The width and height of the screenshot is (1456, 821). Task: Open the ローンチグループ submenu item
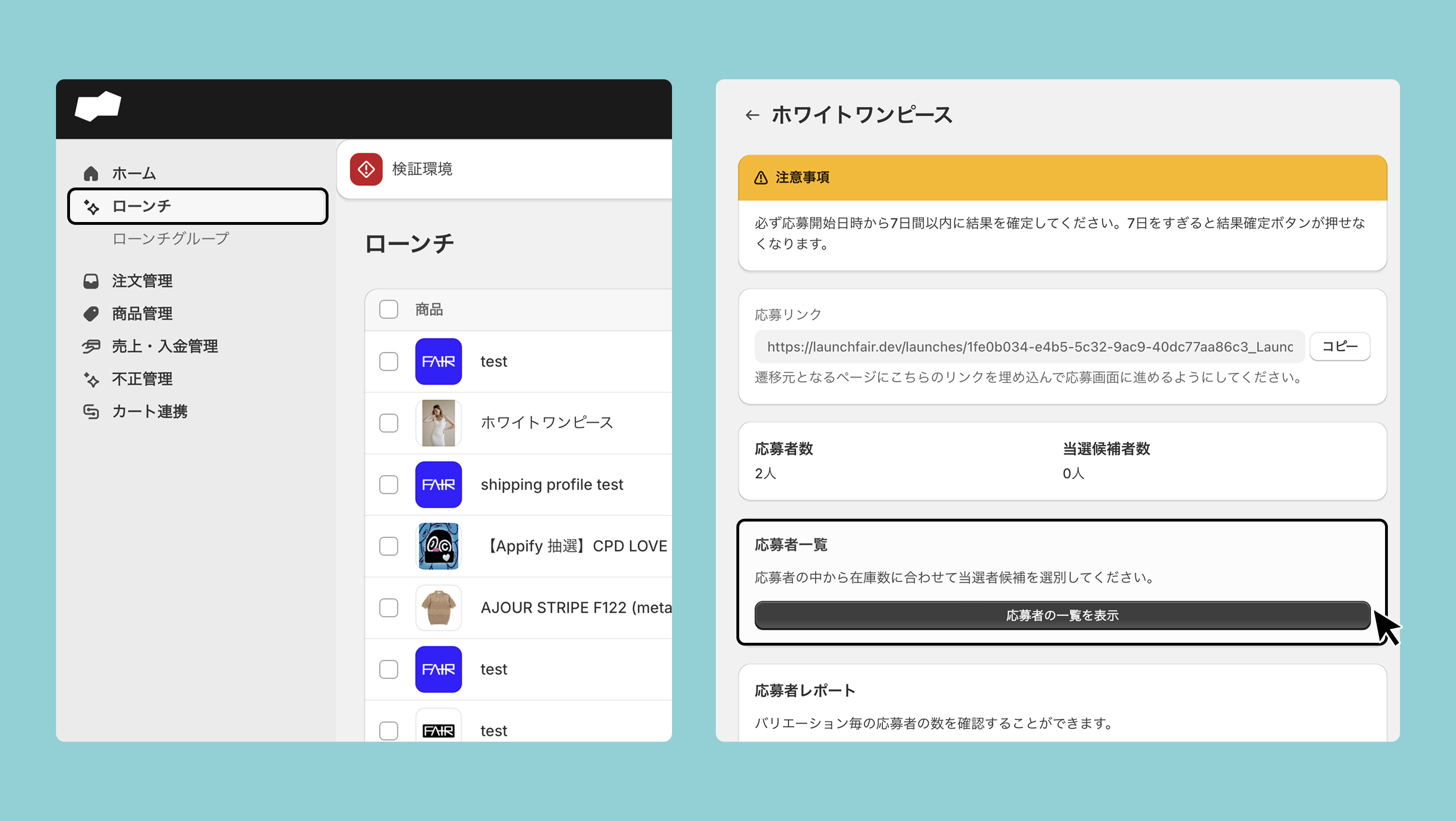(171, 238)
